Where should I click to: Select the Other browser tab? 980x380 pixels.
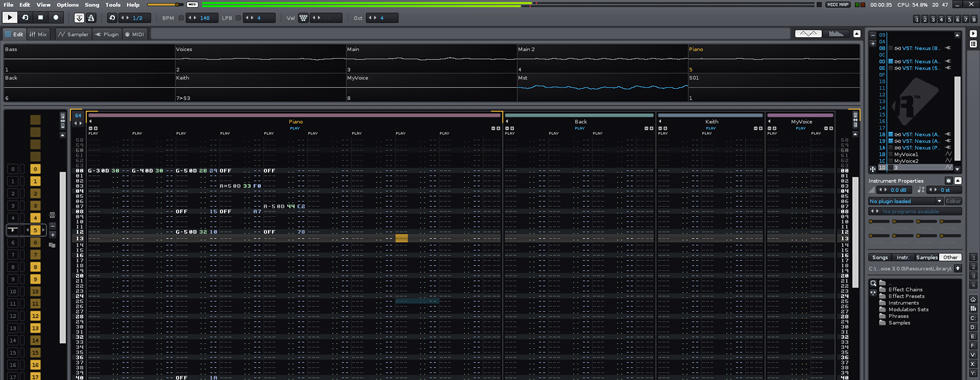click(951, 257)
